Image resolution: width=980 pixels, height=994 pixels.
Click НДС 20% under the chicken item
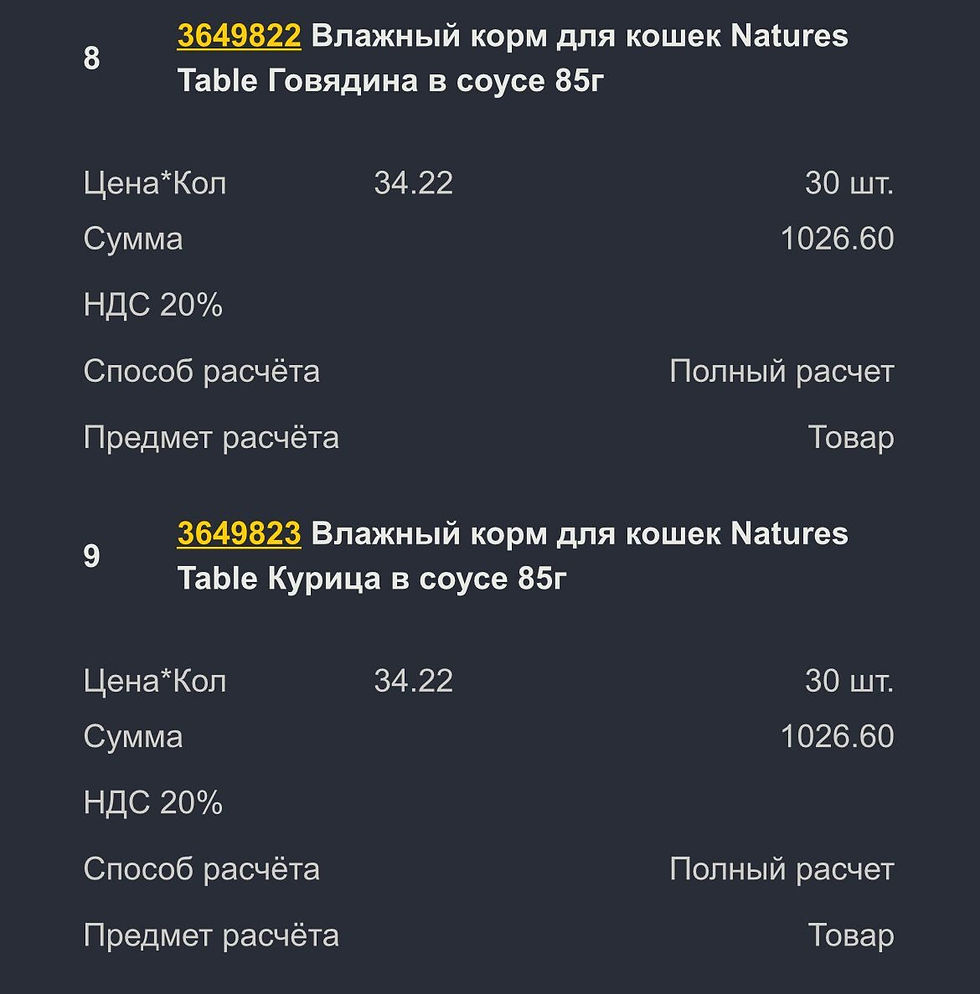point(153,803)
